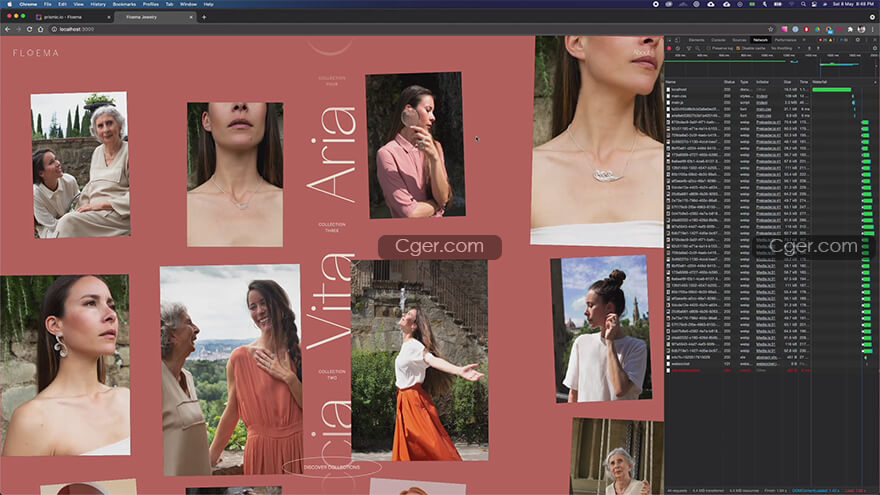Open the Profiles menu

pos(150,4)
